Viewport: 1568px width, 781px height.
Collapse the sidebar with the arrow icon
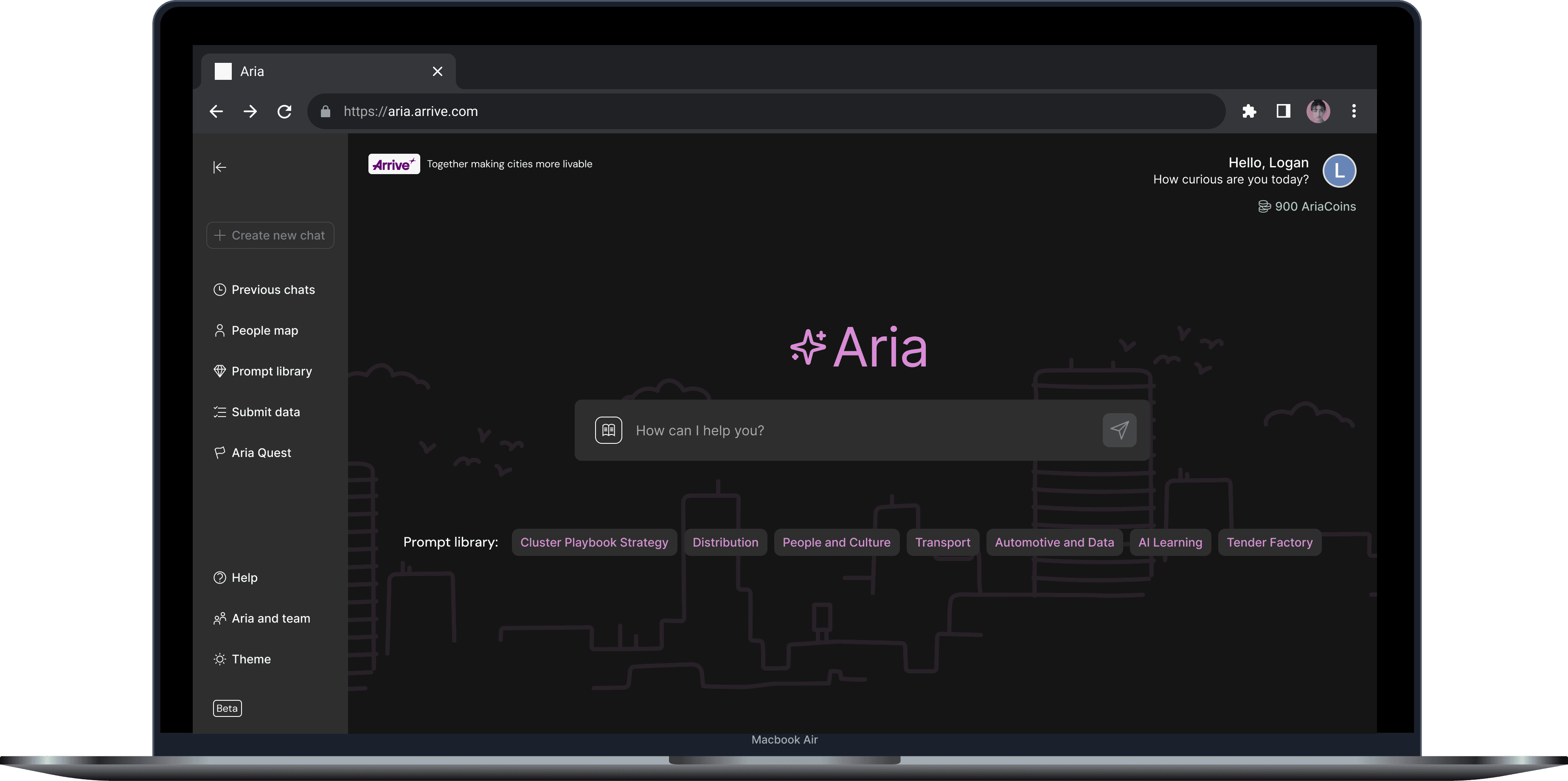[x=220, y=167]
